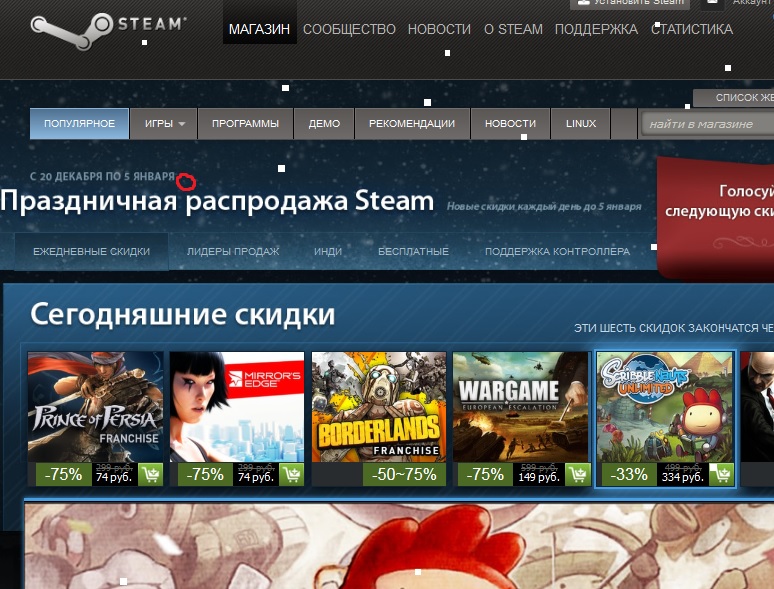The image size is (774, 589).
Task: Open the РЕКОМЕНДАЦИИ tab
Action: [x=412, y=123]
